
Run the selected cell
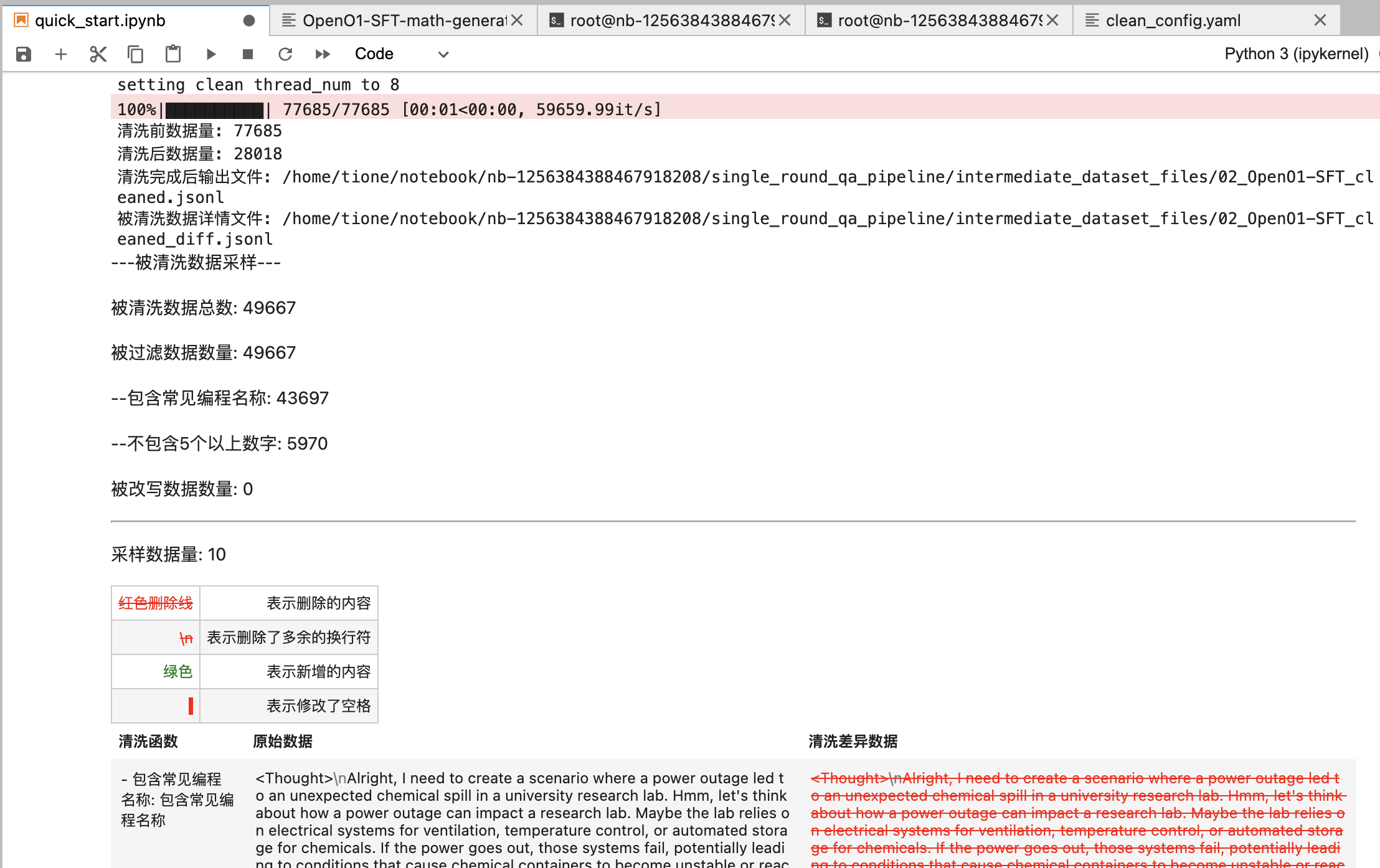(x=211, y=54)
